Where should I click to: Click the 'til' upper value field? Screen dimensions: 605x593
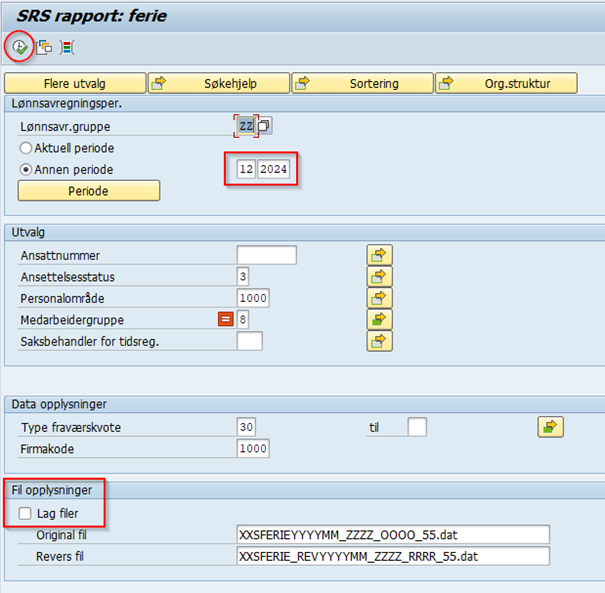[417, 427]
